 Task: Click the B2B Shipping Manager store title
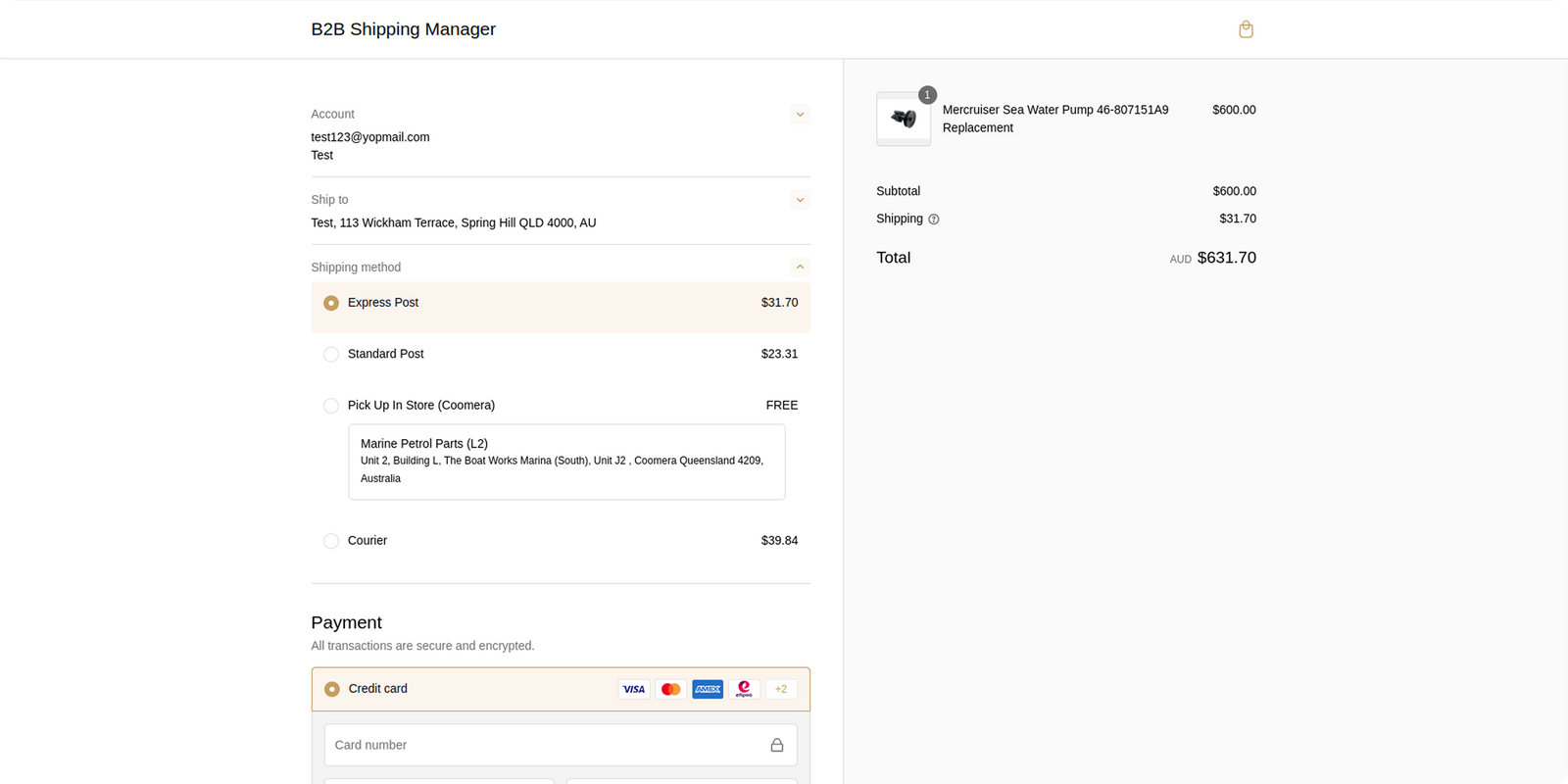pos(403,29)
